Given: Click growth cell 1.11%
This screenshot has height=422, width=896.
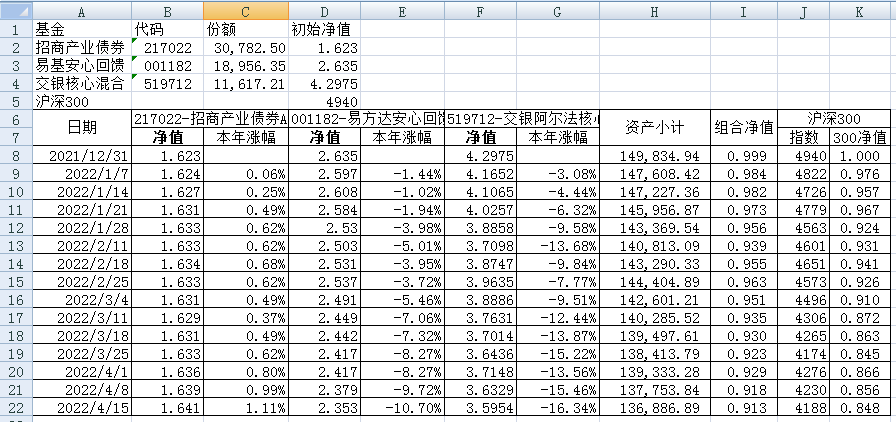Looking at the screenshot, I should click(x=246, y=409).
